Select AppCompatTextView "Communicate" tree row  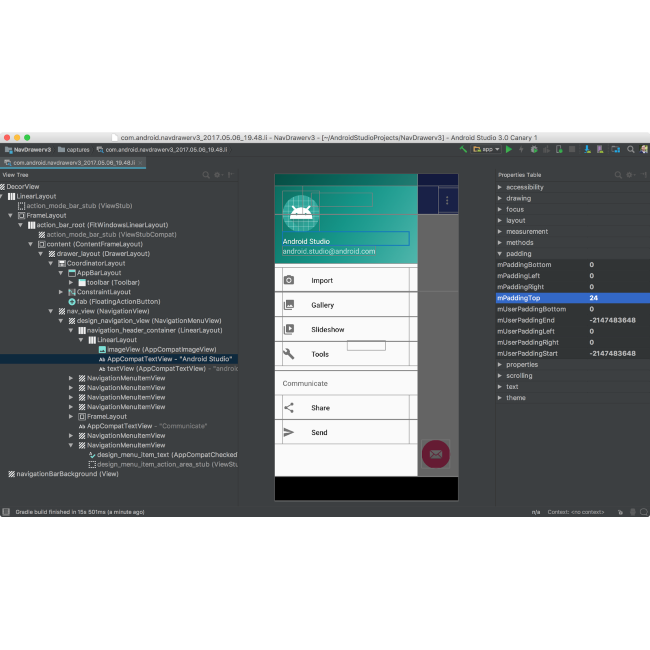[143, 426]
